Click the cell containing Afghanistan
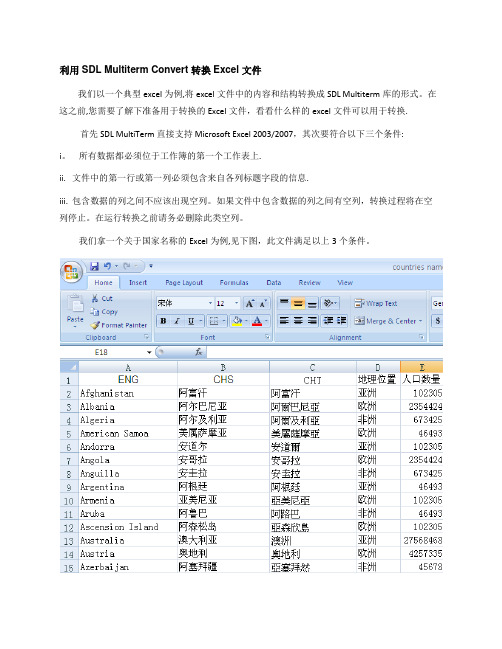 click(x=128, y=393)
